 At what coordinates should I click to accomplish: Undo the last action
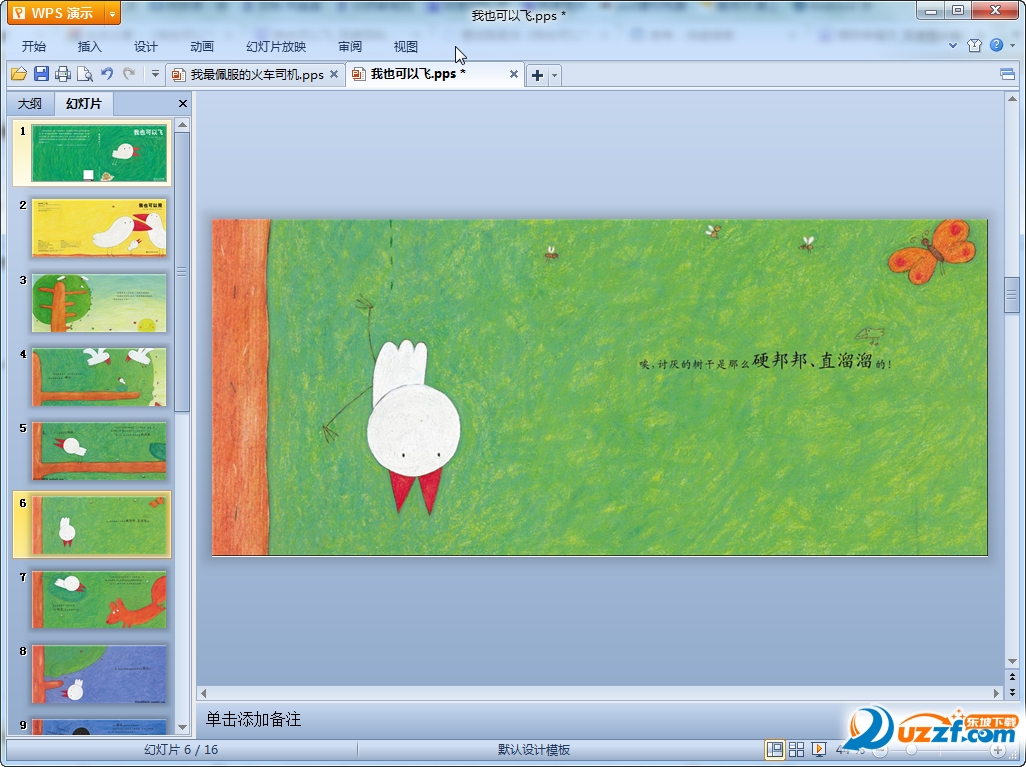[107, 74]
